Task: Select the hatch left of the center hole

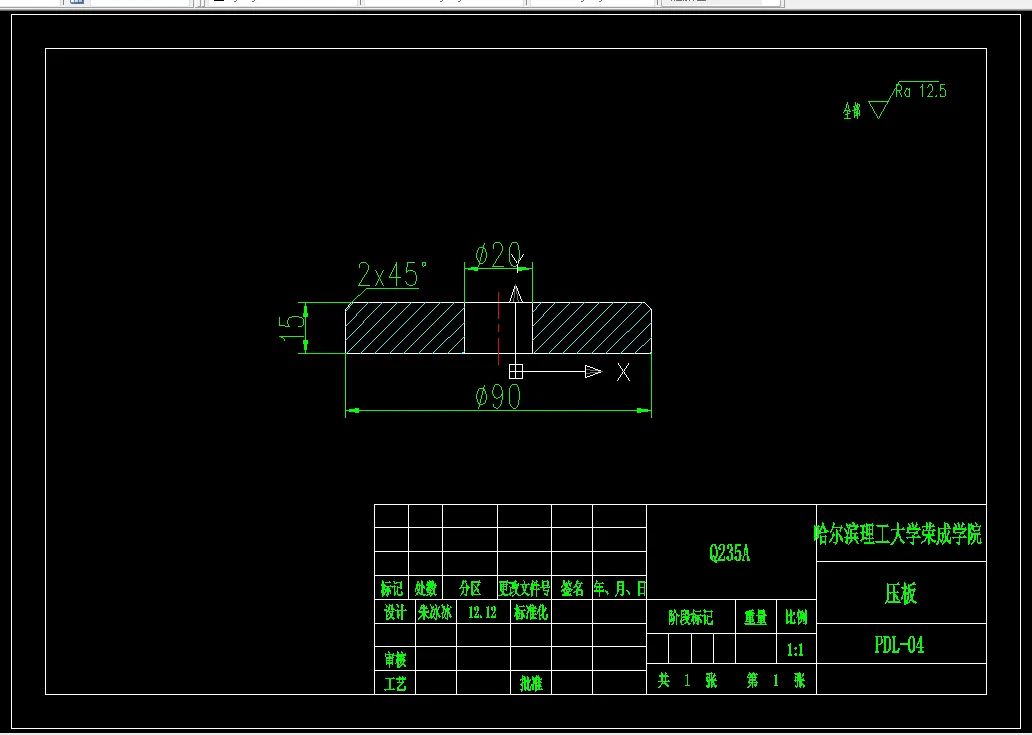Action: [405, 328]
